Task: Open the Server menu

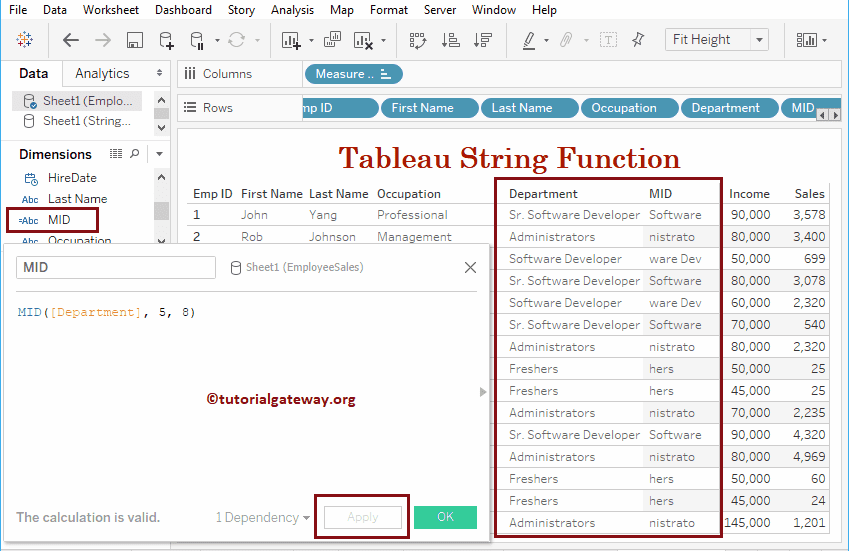Action: 440,10
